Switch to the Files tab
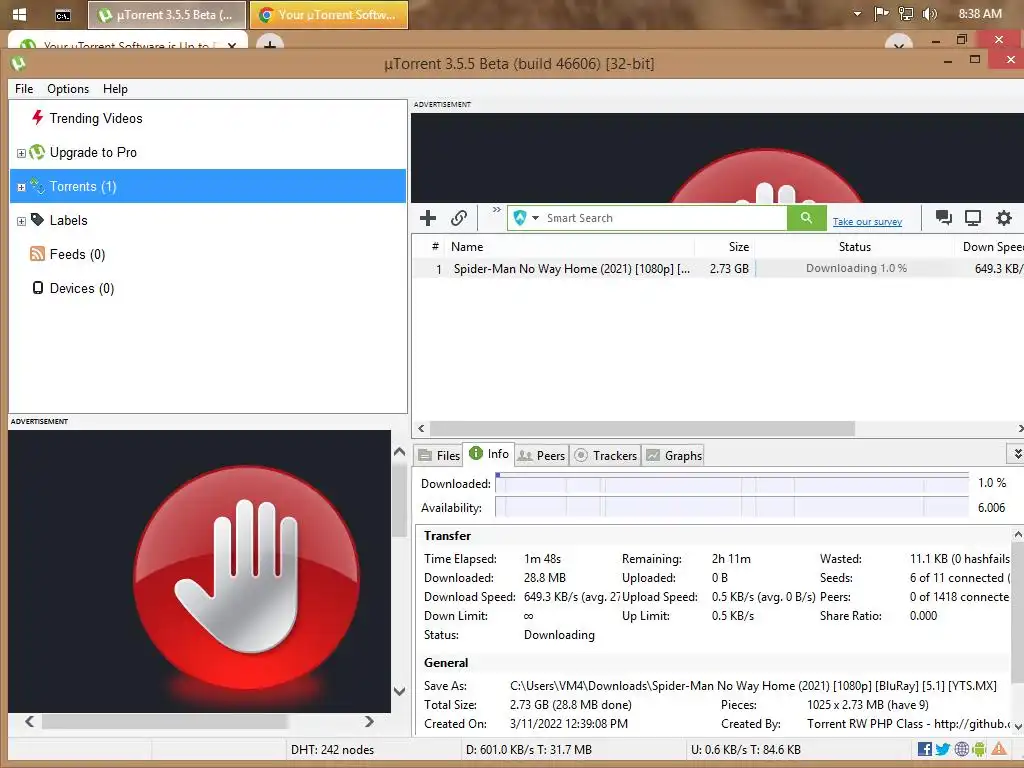1024x768 pixels. [440, 455]
